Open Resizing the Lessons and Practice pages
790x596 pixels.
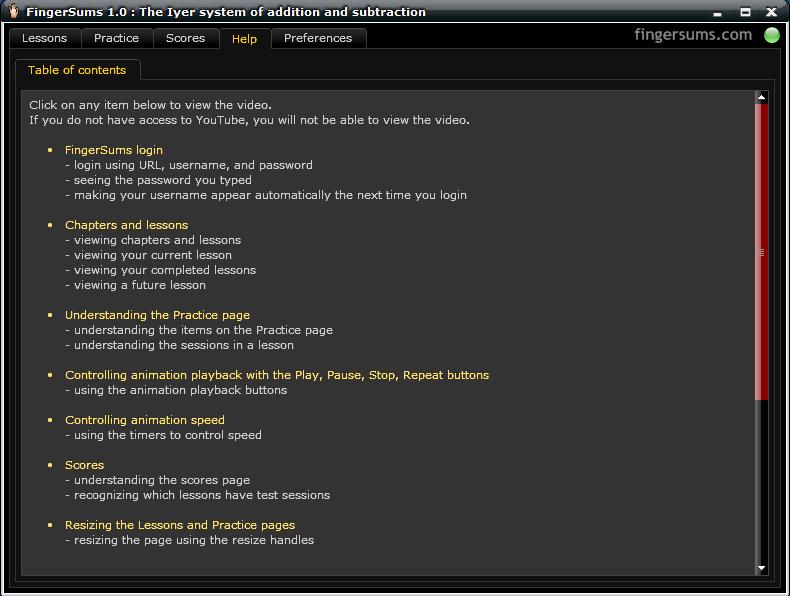tap(180, 525)
